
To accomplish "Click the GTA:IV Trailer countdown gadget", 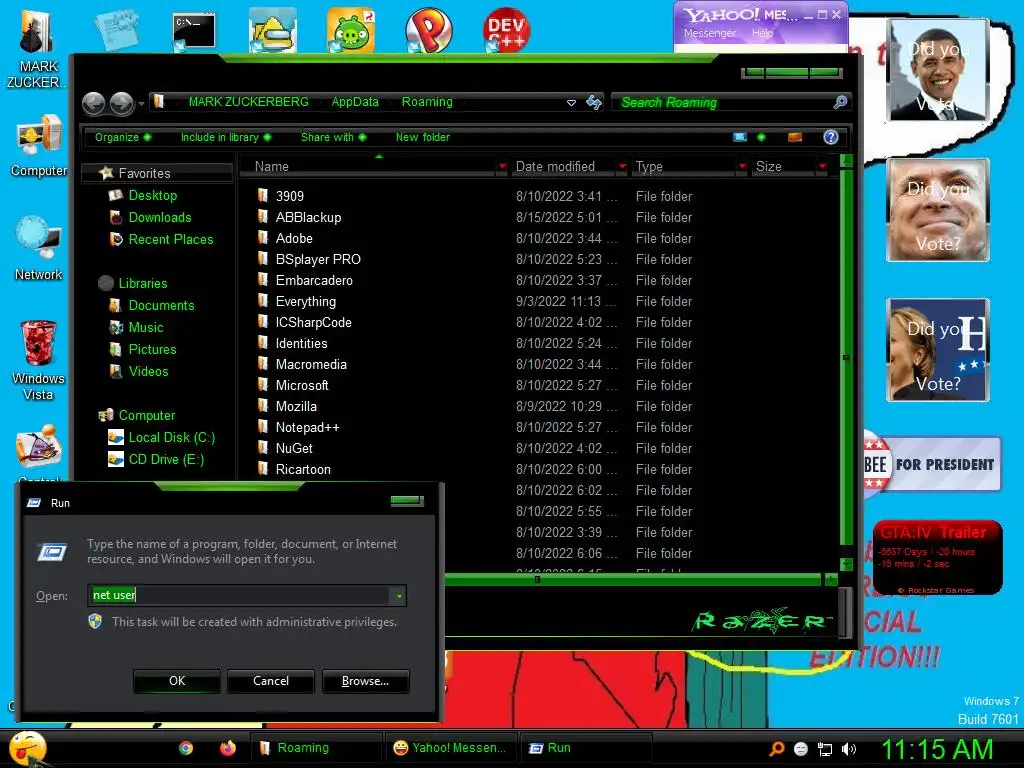I will tap(938, 557).
